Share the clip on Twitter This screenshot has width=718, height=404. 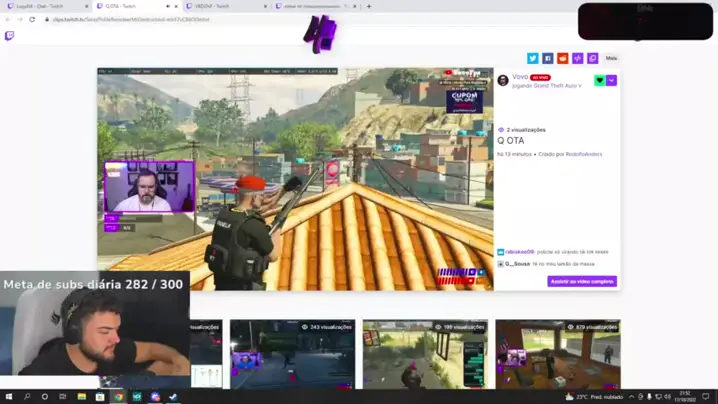[532, 59]
